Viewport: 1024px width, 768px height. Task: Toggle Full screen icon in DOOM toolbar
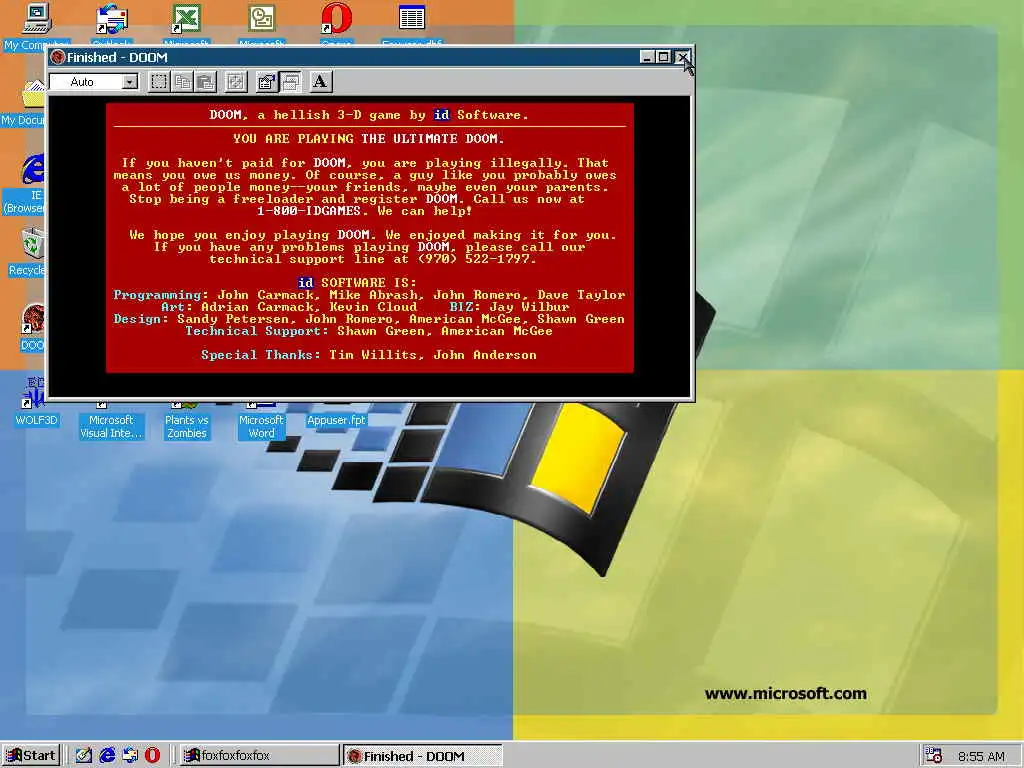(236, 82)
